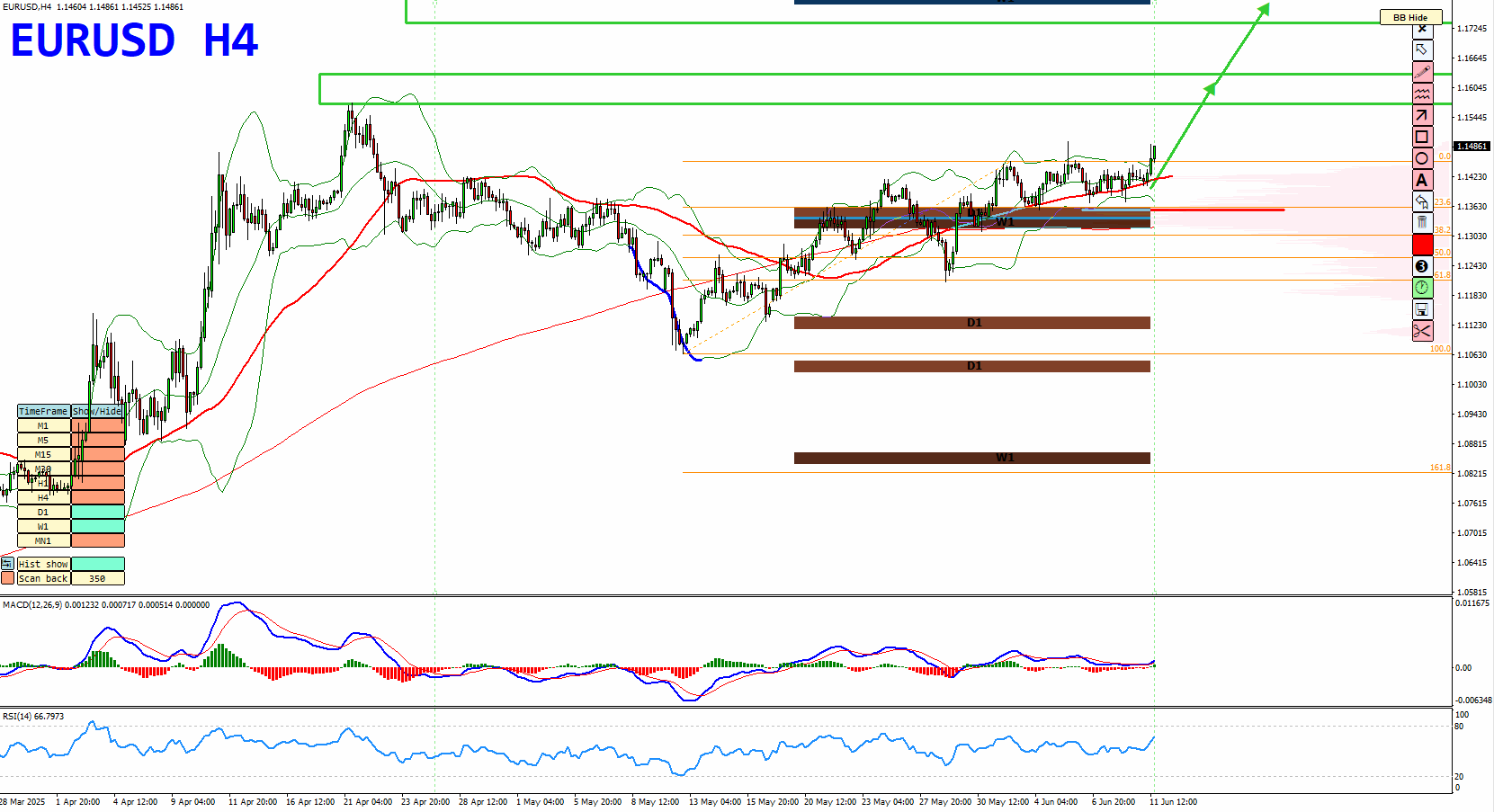Select the pencil drawing tool
1494x812 pixels.
pyautogui.click(x=1422, y=72)
